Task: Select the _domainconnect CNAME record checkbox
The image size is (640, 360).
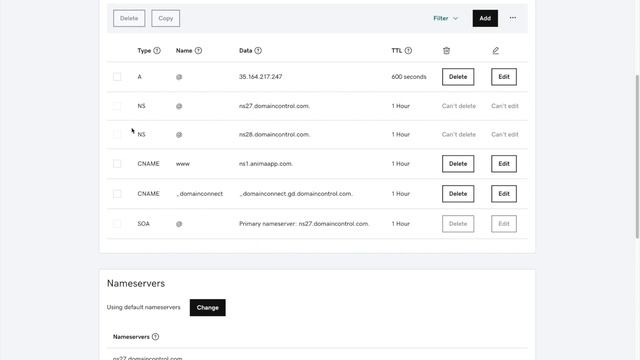Action: click(x=117, y=194)
